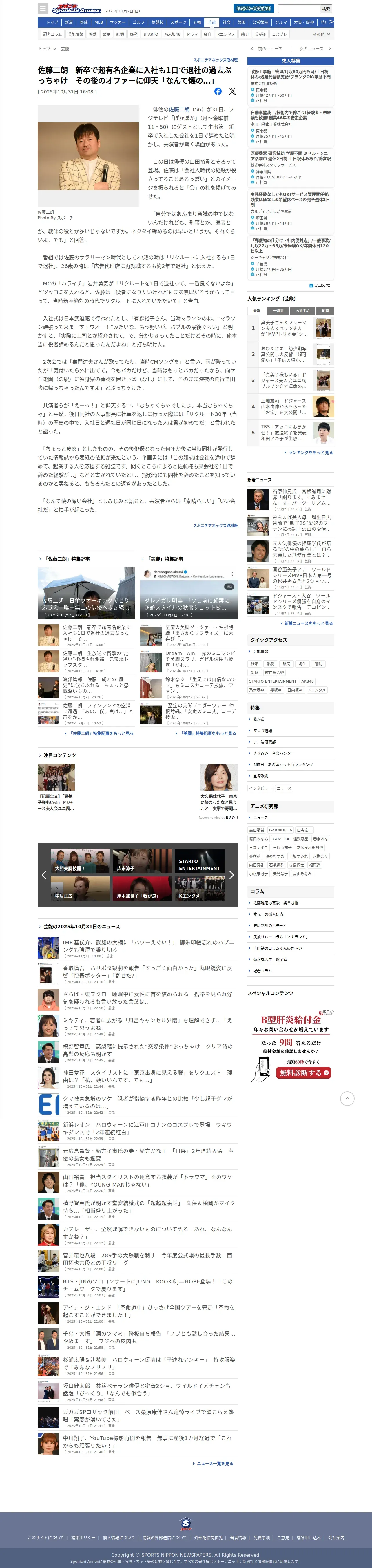
Task: Open the 牧元一の孤人焦点 column link
Action: click(x=268, y=914)
